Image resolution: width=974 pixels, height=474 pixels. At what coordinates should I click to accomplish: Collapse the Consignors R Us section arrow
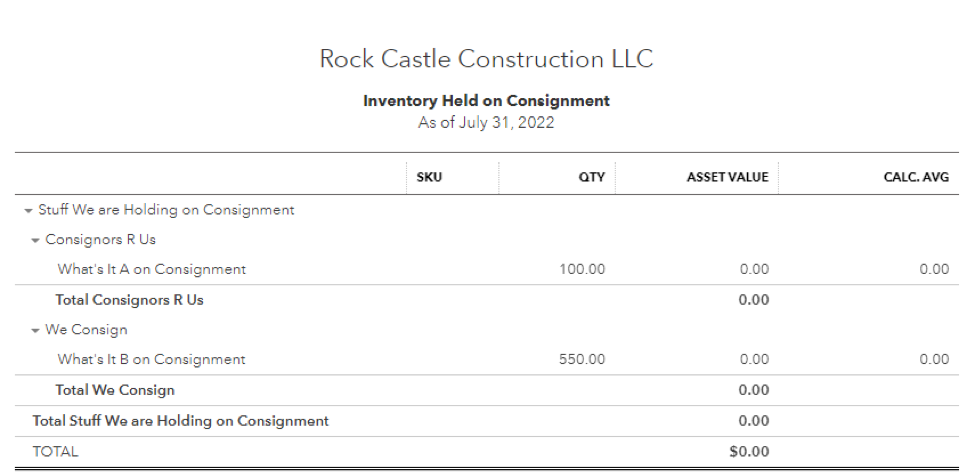coord(36,241)
